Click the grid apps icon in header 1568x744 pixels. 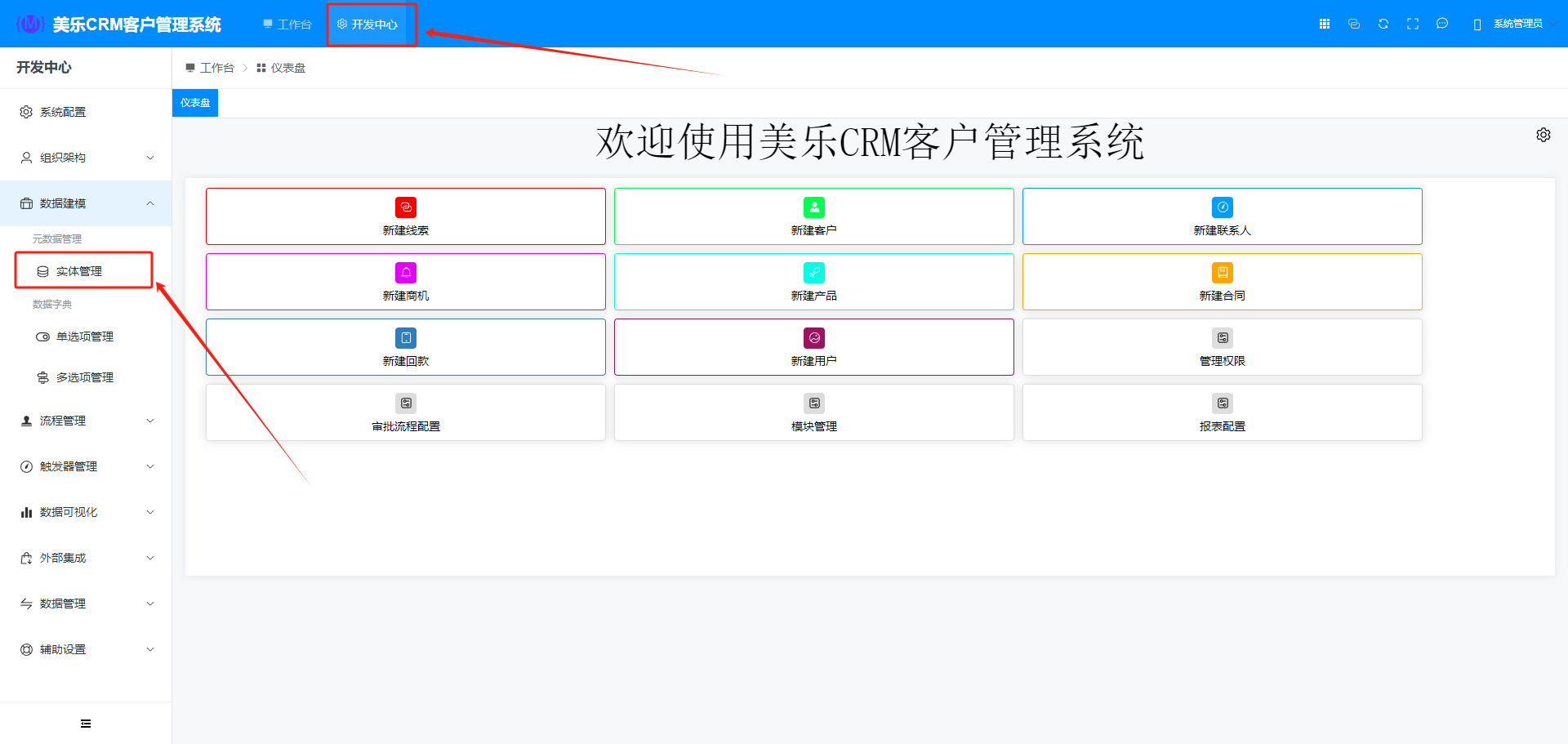tap(1325, 24)
